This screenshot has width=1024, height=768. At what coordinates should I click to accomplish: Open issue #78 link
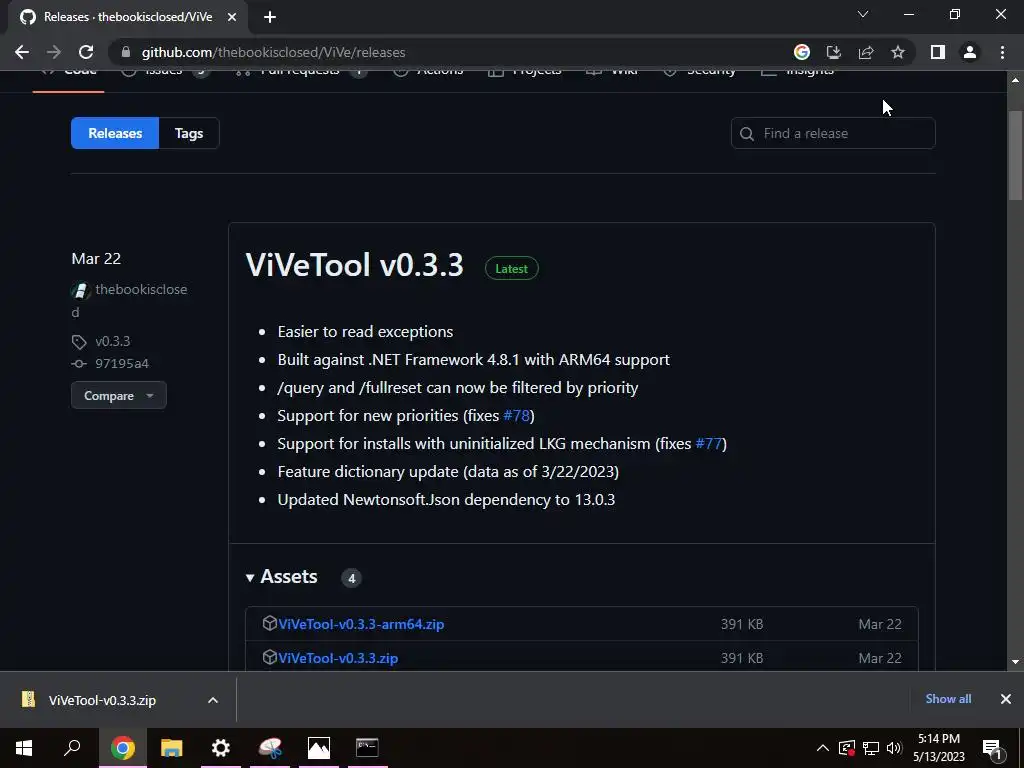pos(517,415)
